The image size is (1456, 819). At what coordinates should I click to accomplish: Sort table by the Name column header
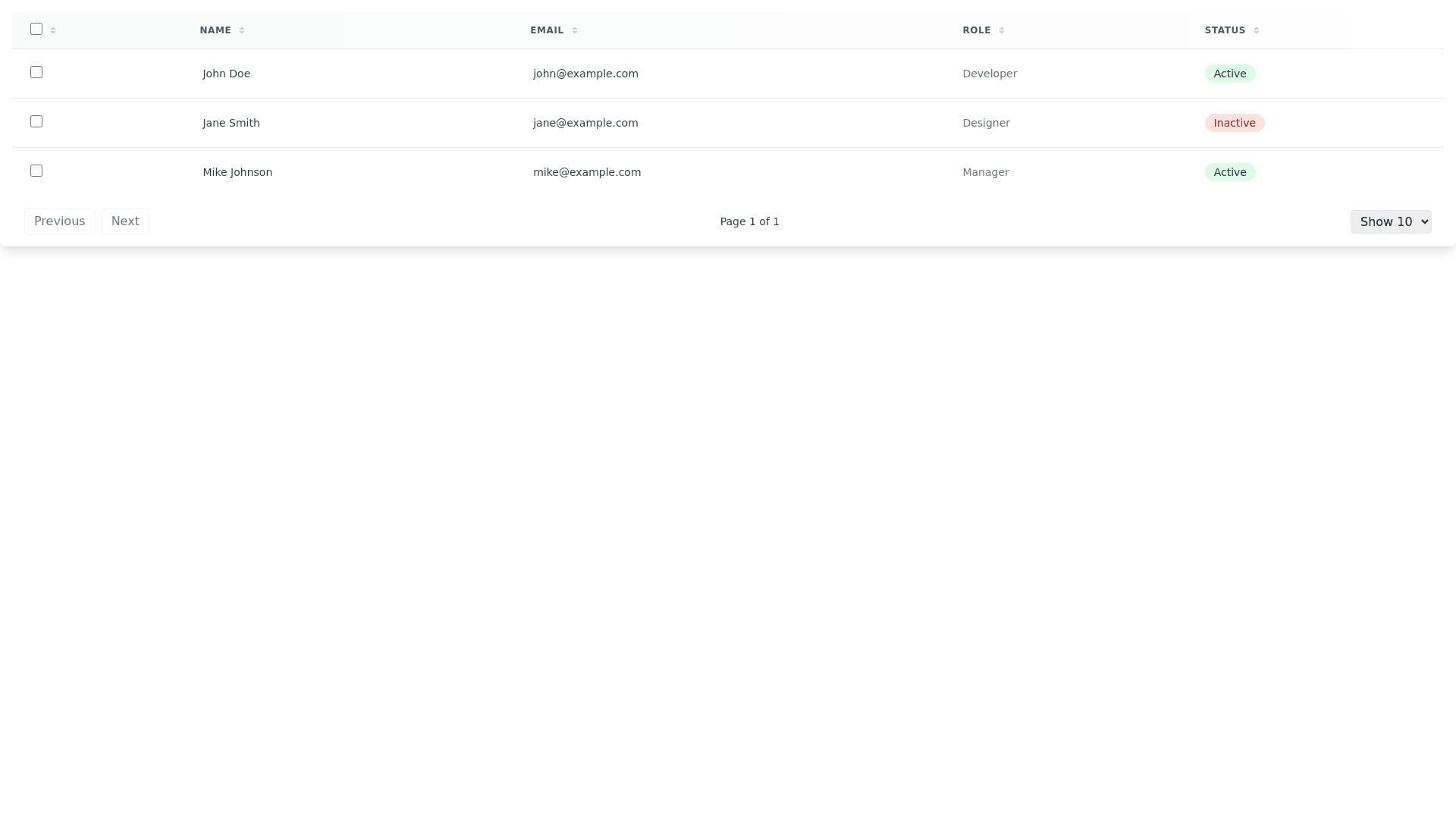click(x=215, y=30)
